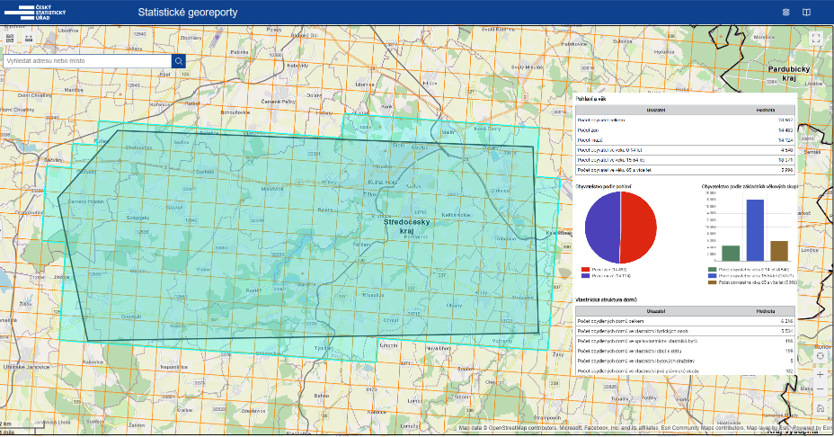
Task: Select the blue slice of the pie chart
Action: tap(602, 227)
